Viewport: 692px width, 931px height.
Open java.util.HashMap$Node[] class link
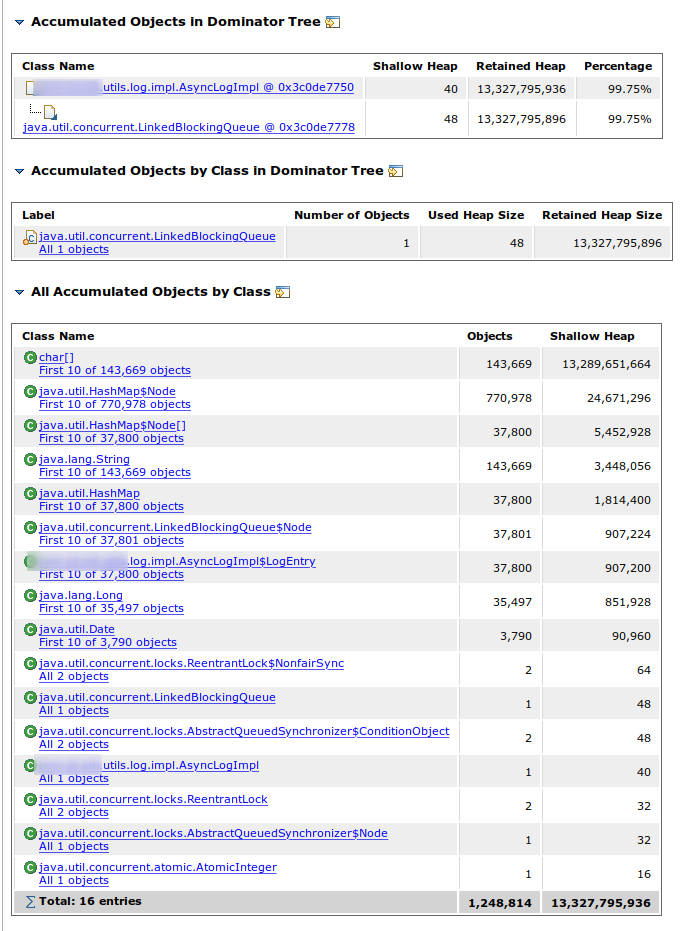point(112,425)
